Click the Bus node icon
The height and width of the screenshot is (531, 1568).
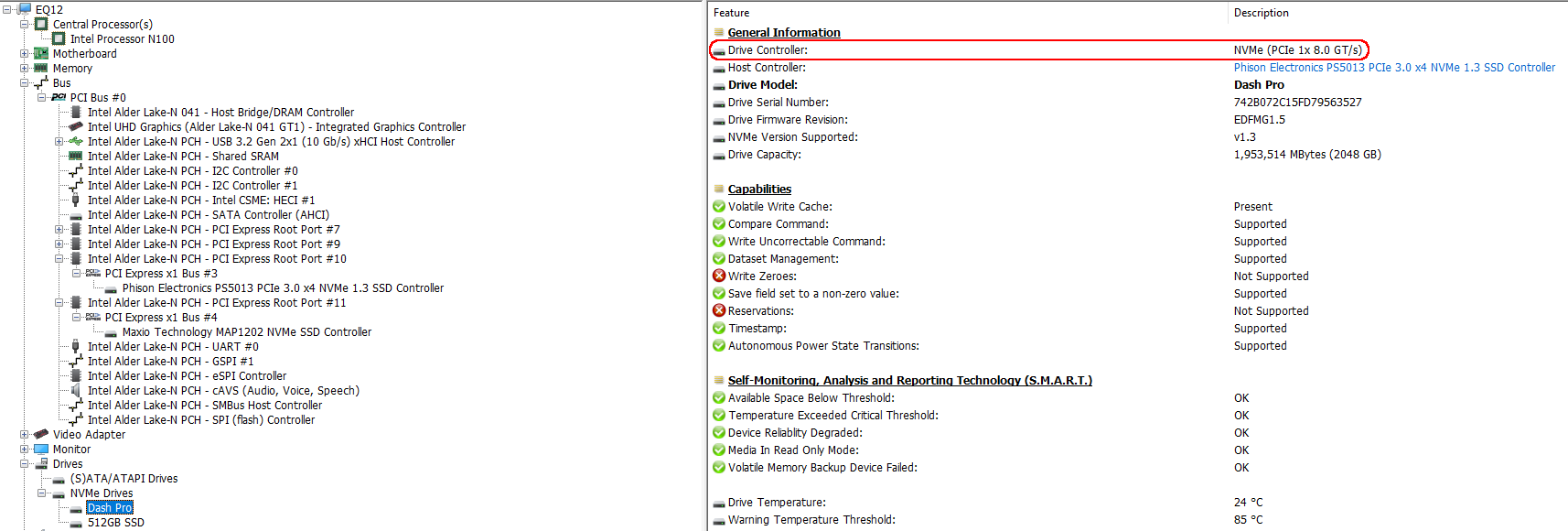click(x=41, y=82)
